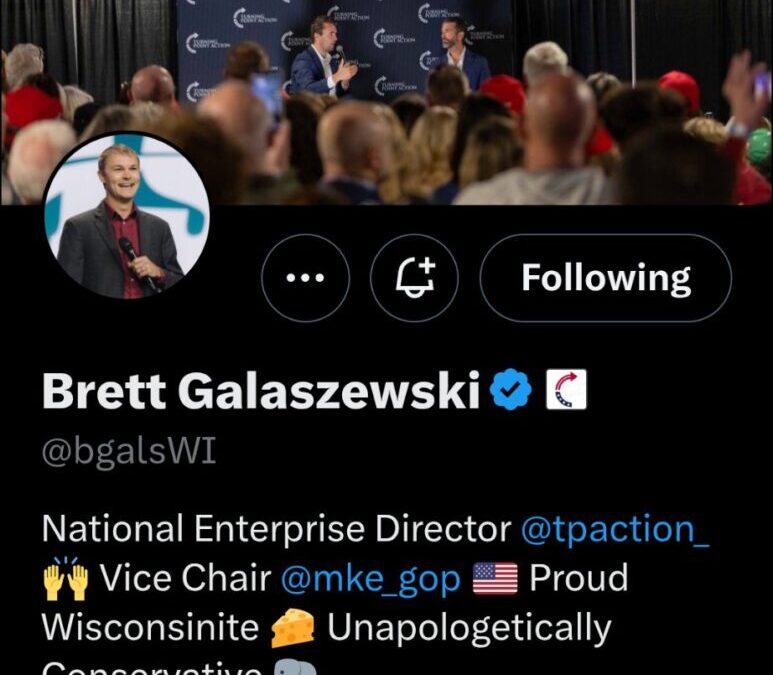Tap the American flag emoji in bio
Screen dimensions: 773x675
click(x=495, y=578)
